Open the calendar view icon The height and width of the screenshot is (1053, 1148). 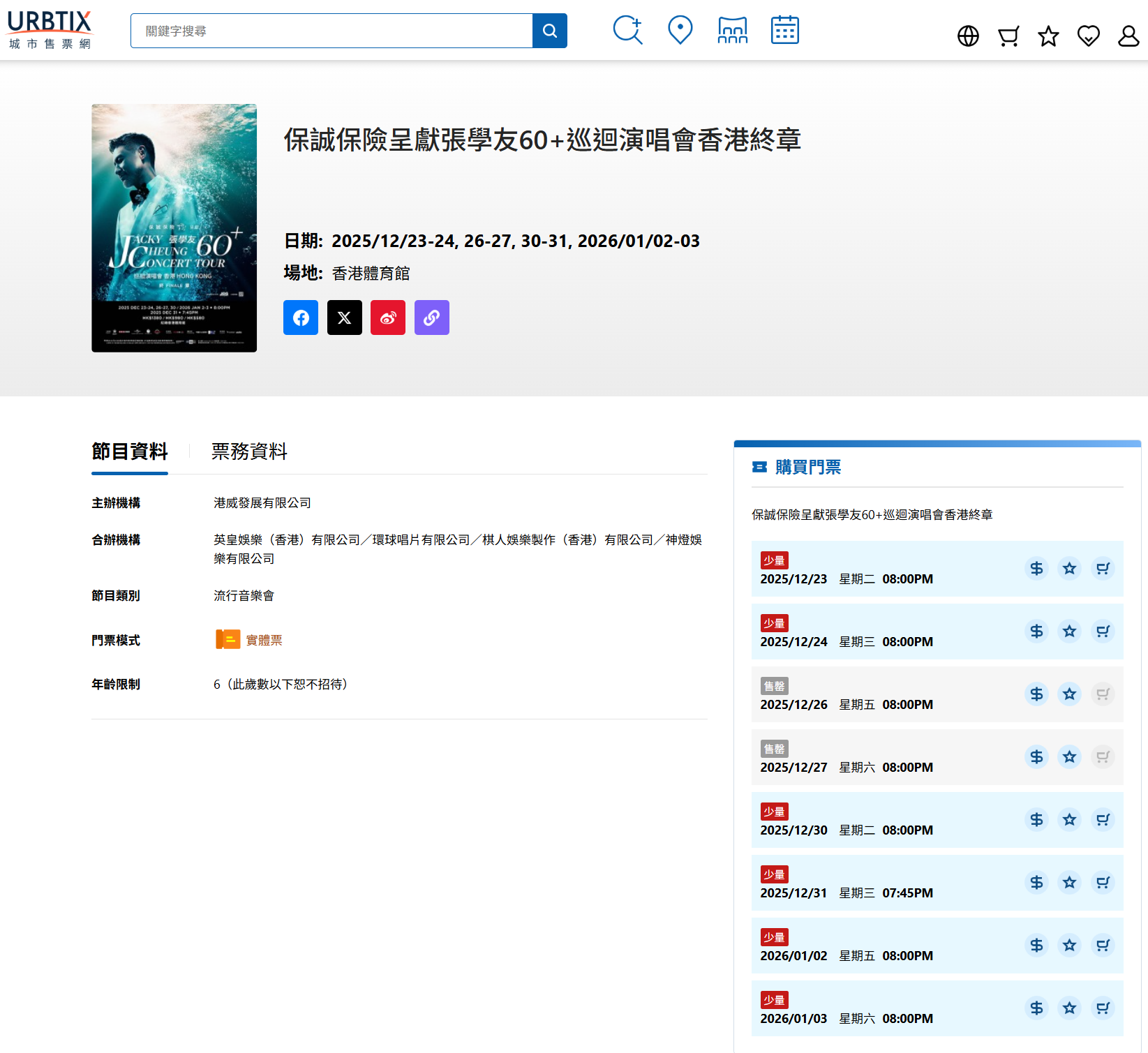point(784,31)
